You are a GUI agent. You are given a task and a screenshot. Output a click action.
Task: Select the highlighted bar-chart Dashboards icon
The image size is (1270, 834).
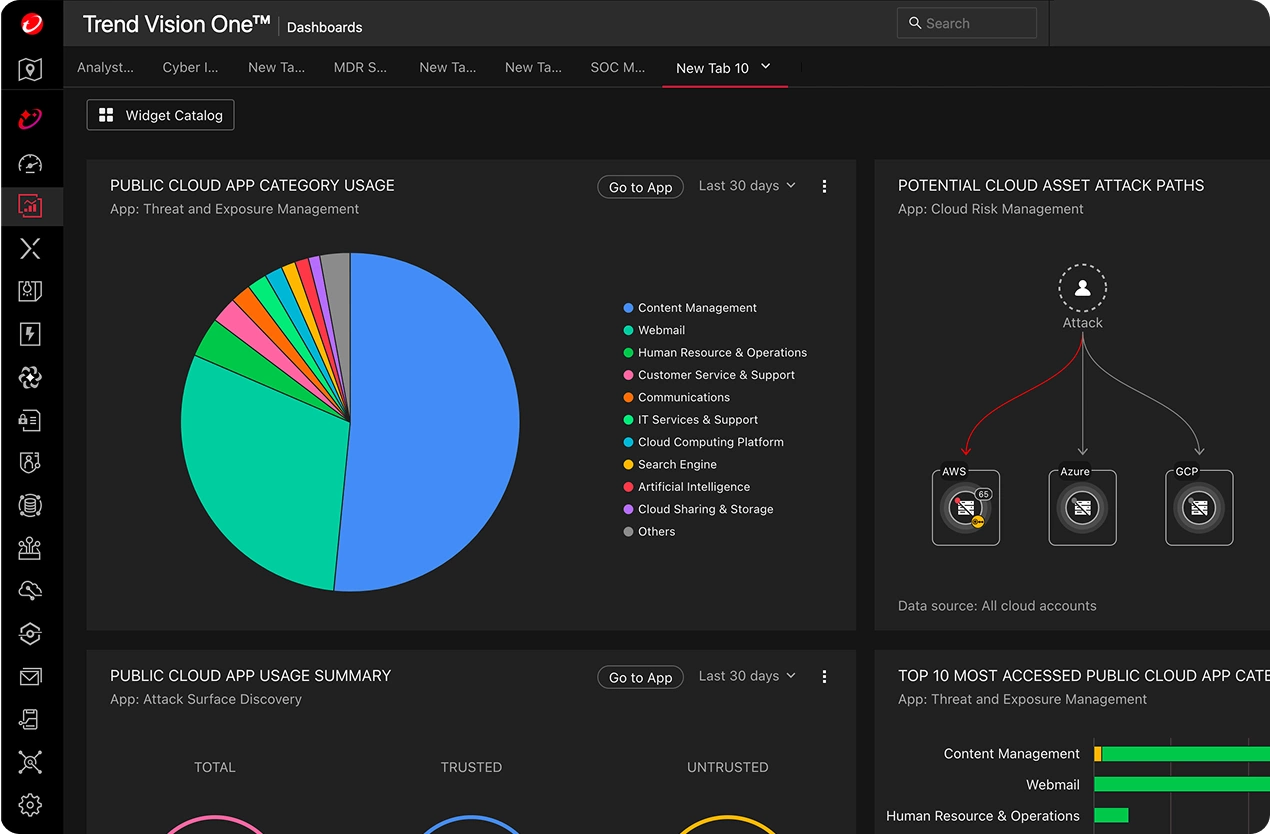click(x=30, y=206)
